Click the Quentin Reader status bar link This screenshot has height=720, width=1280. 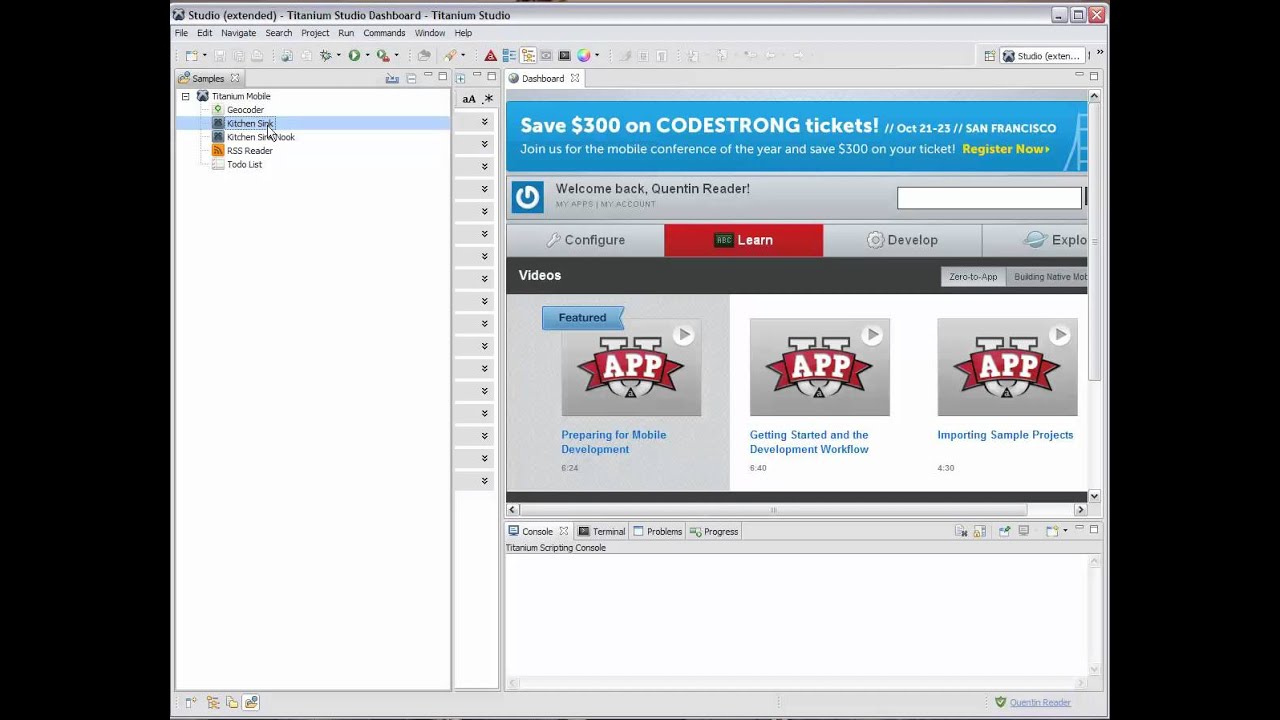click(x=1040, y=702)
